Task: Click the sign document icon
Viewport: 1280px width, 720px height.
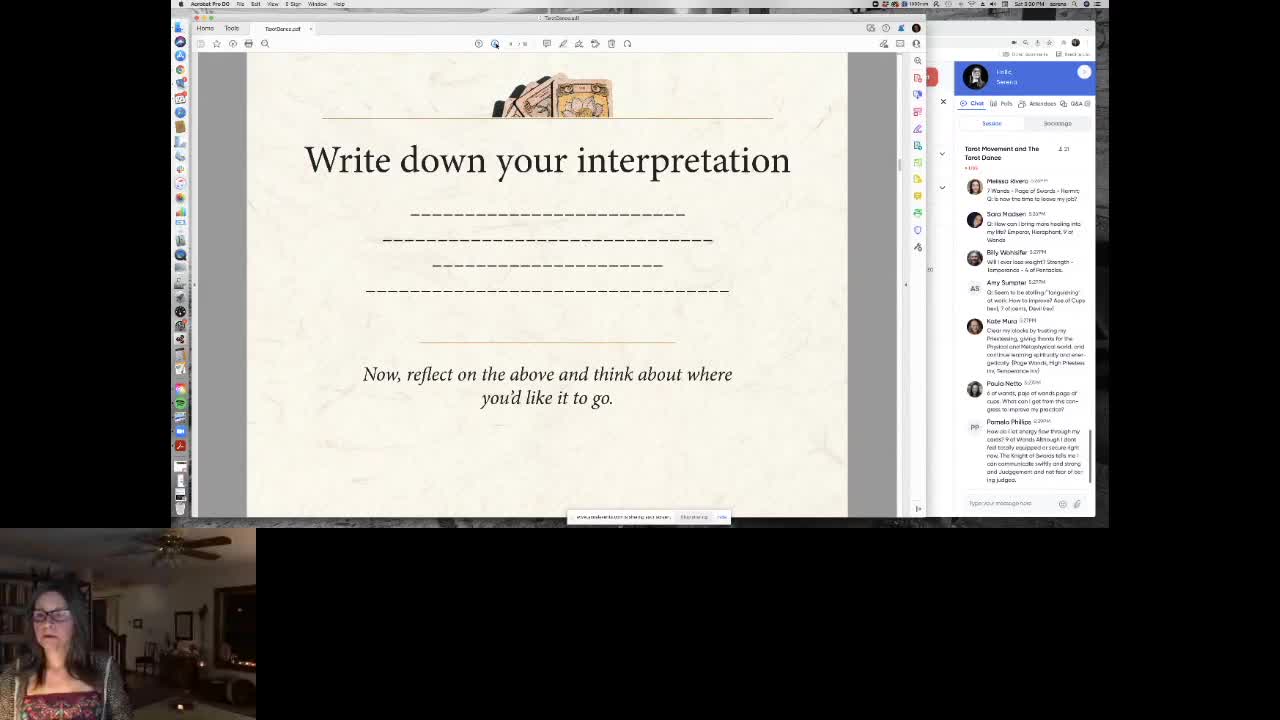Action: [579, 43]
